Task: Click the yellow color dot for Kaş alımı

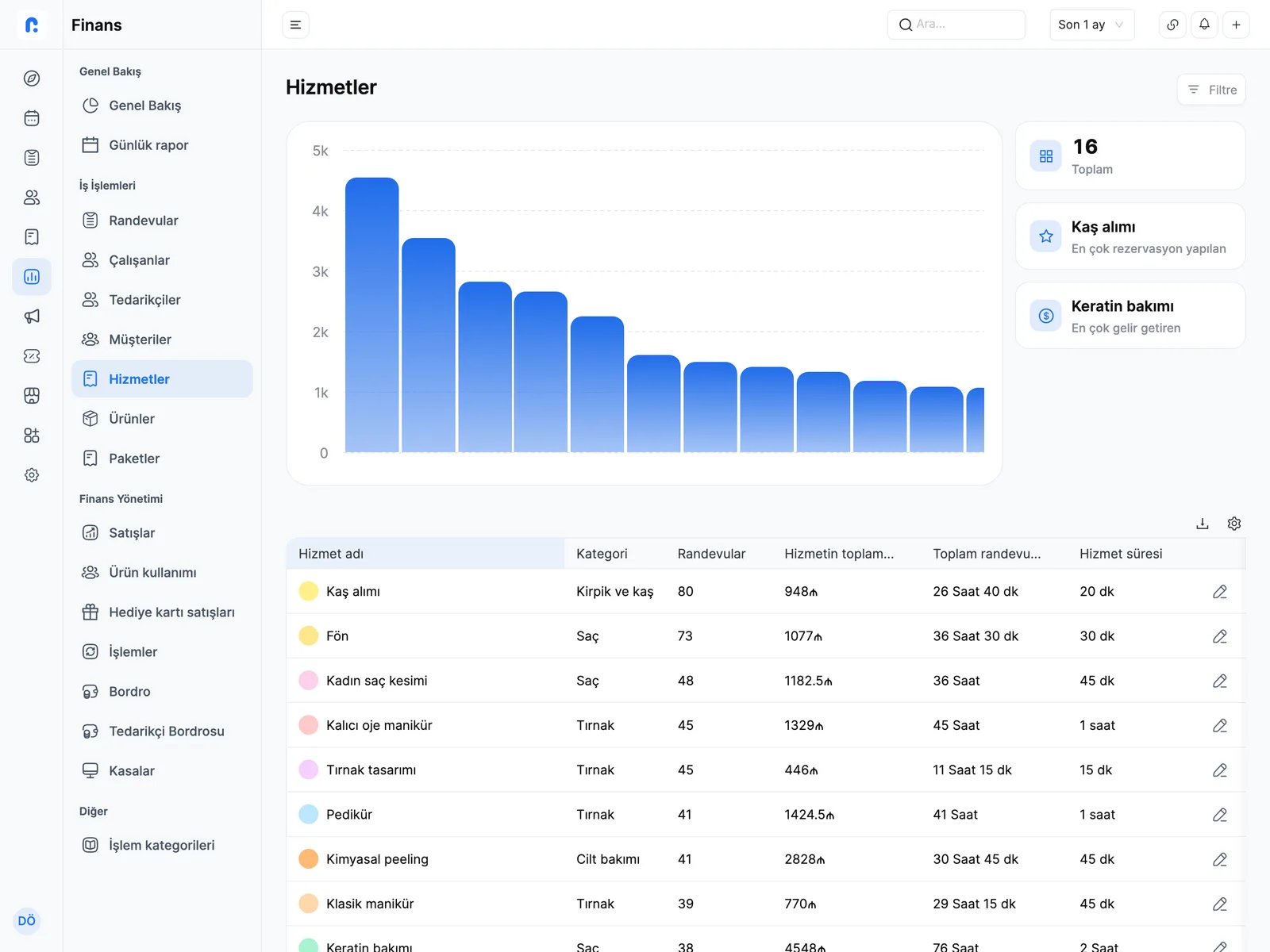Action: click(x=309, y=592)
